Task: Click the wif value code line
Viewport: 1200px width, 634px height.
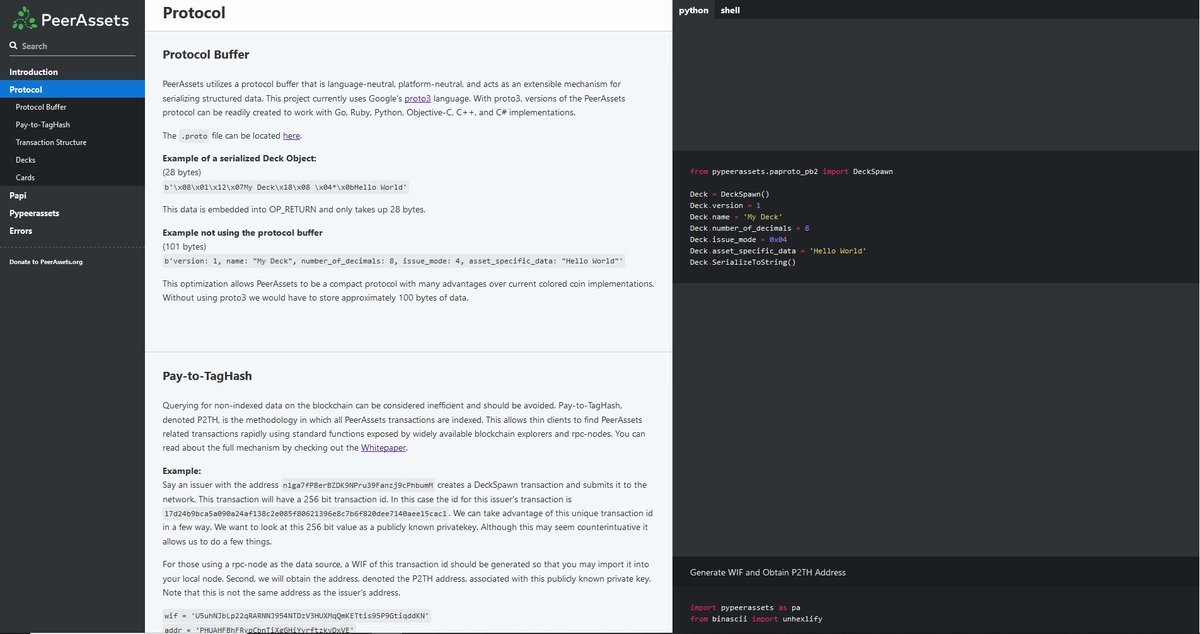Action: pyautogui.click(x=296, y=615)
